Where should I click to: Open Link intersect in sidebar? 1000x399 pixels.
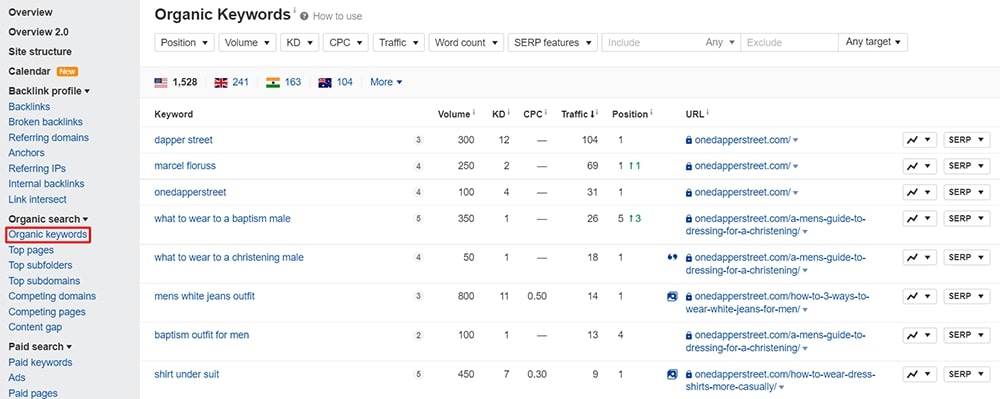pos(37,200)
